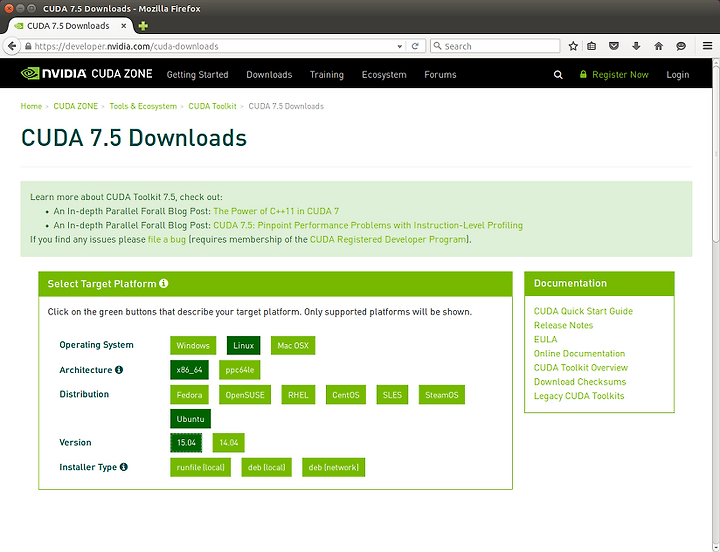Open CUDA Registered Developer Program link
Viewport: 720px width, 552px height.
coord(388,240)
